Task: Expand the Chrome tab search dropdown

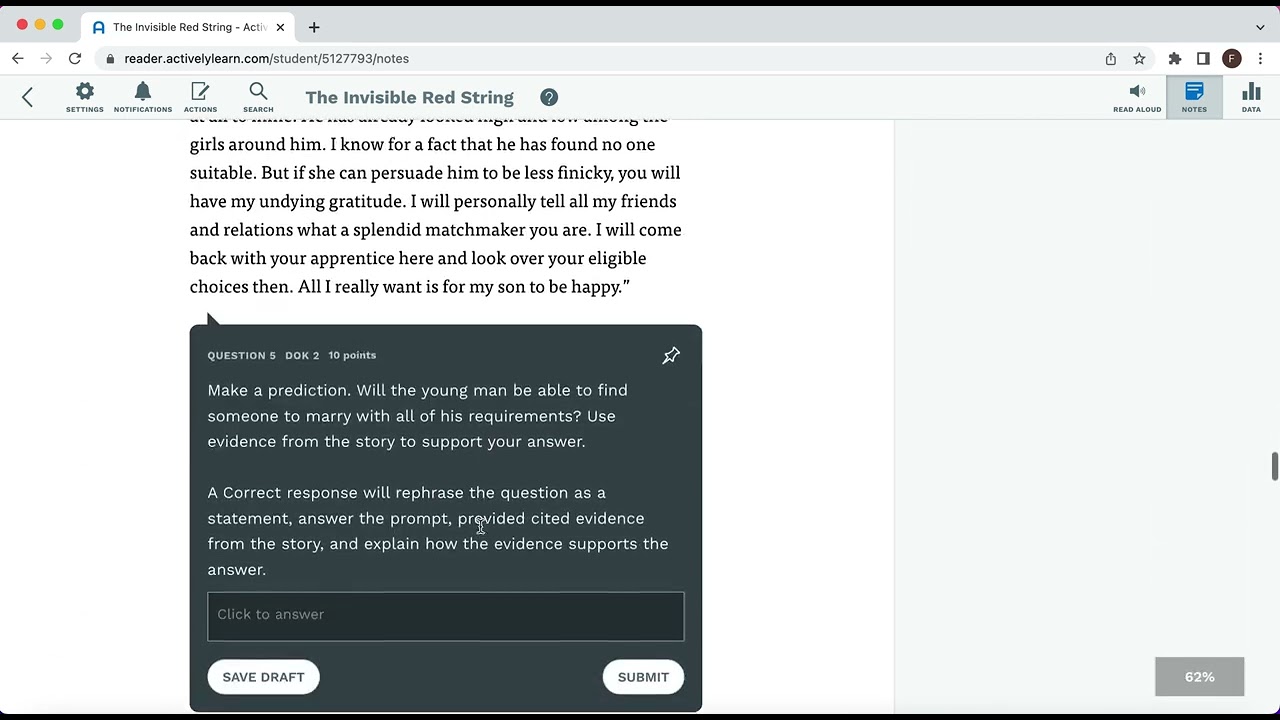Action: 1260,27
